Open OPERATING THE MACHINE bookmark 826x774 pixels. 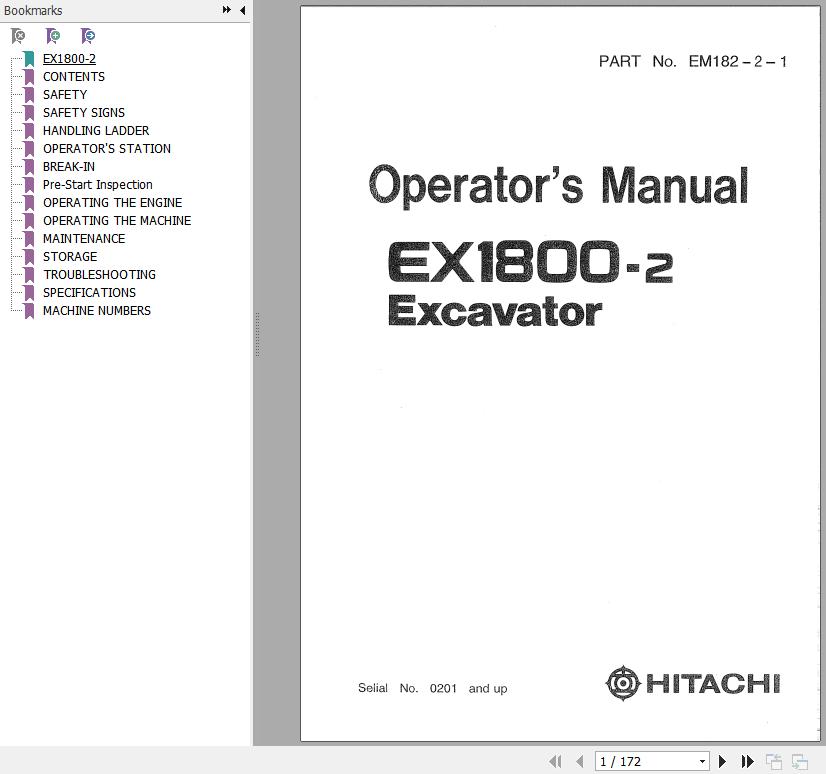click(x=117, y=221)
